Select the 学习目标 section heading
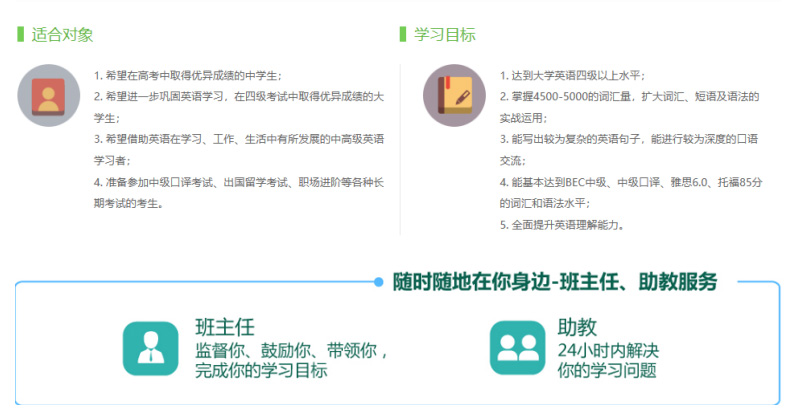This screenshot has height=413, width=796. [445, 35]
